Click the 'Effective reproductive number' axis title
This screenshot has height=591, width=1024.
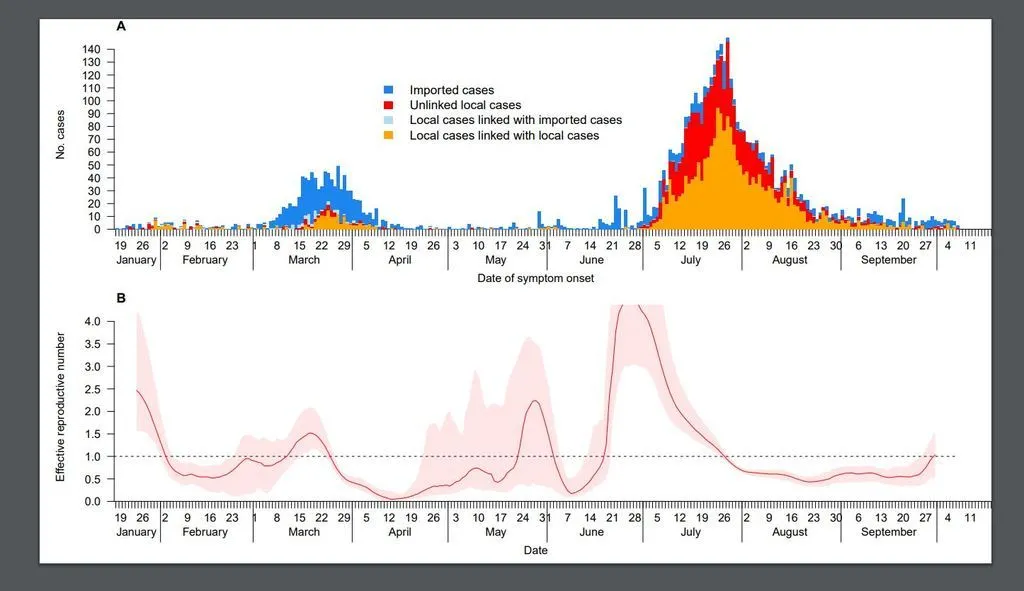[61, 407]
